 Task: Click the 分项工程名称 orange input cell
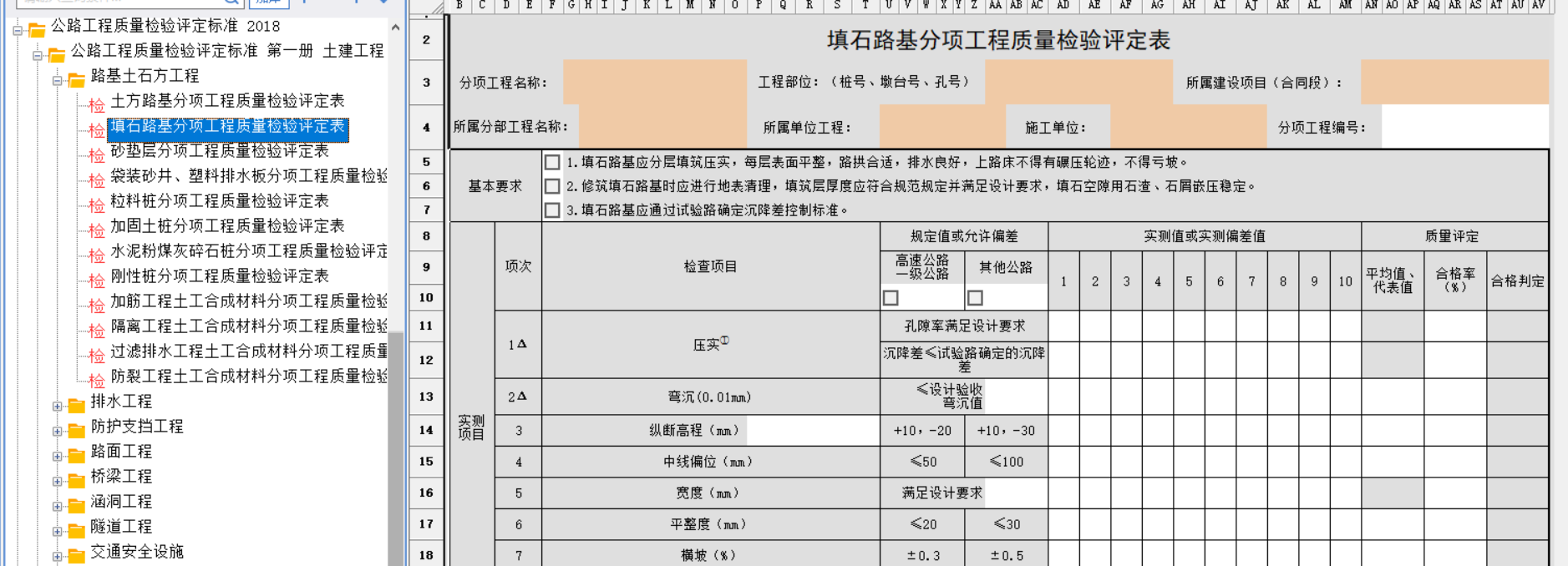point(655,82)
